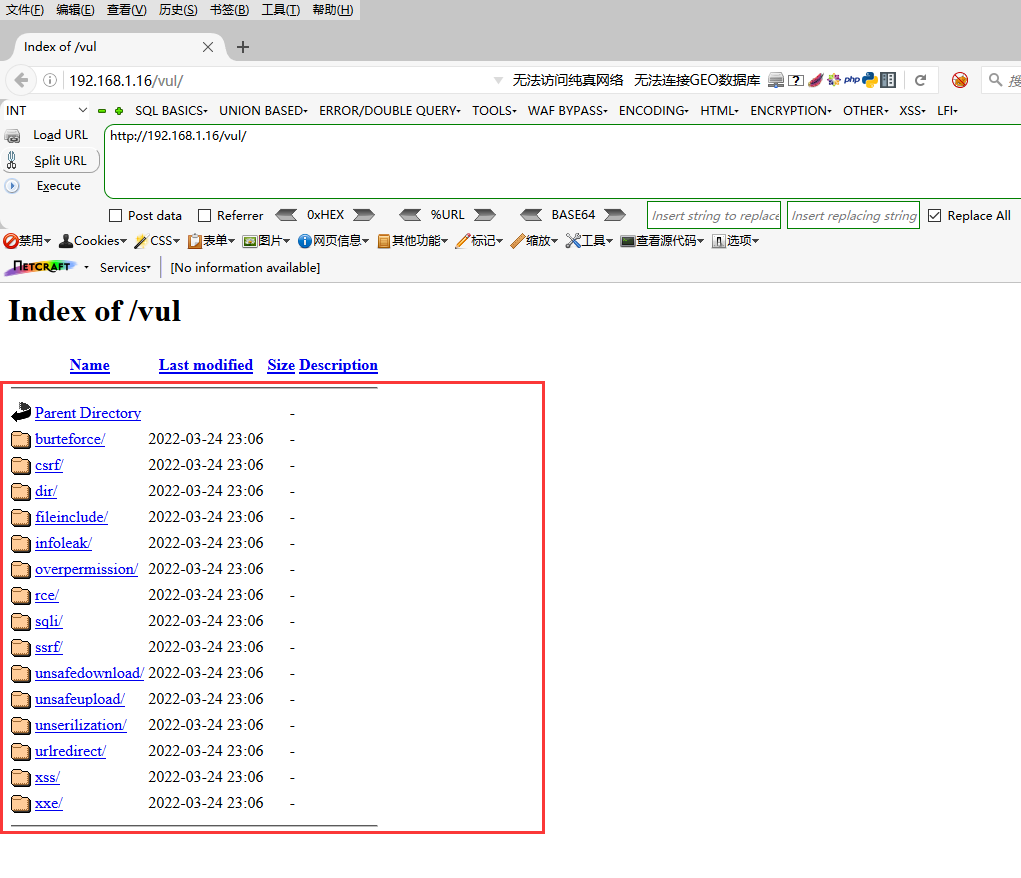
Task: Click the %URL left arrow button
Action: [410, 215]
